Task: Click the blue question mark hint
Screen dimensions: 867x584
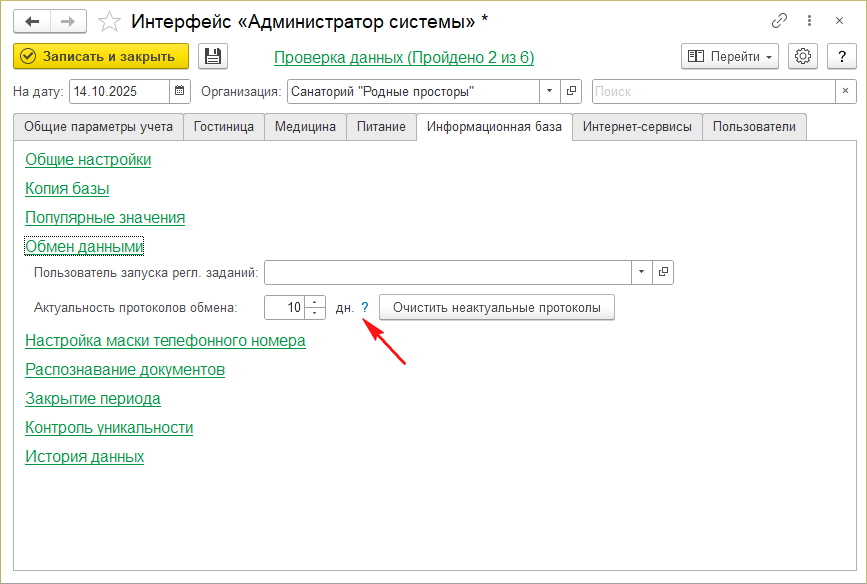Action: [365, 308]
